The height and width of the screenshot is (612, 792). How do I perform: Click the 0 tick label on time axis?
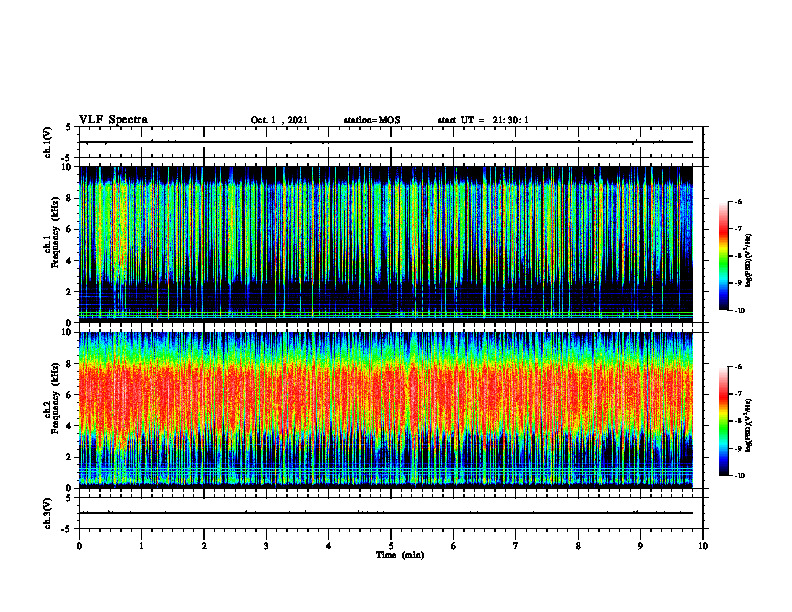pos(79,546)
